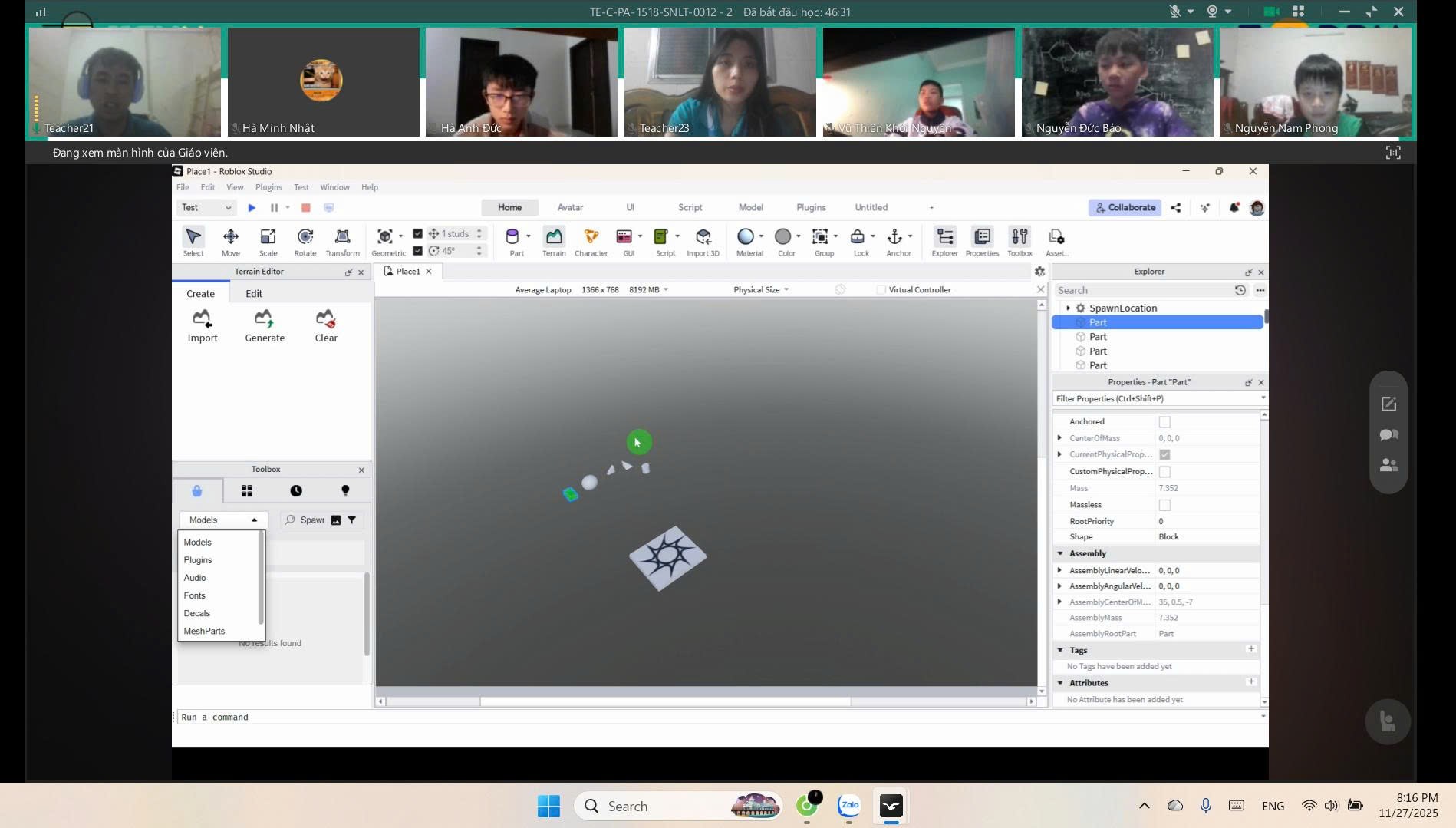This screenshot has width=1456, height=828.
Task: Choose the Rotate tool
Action: point(305,241)
